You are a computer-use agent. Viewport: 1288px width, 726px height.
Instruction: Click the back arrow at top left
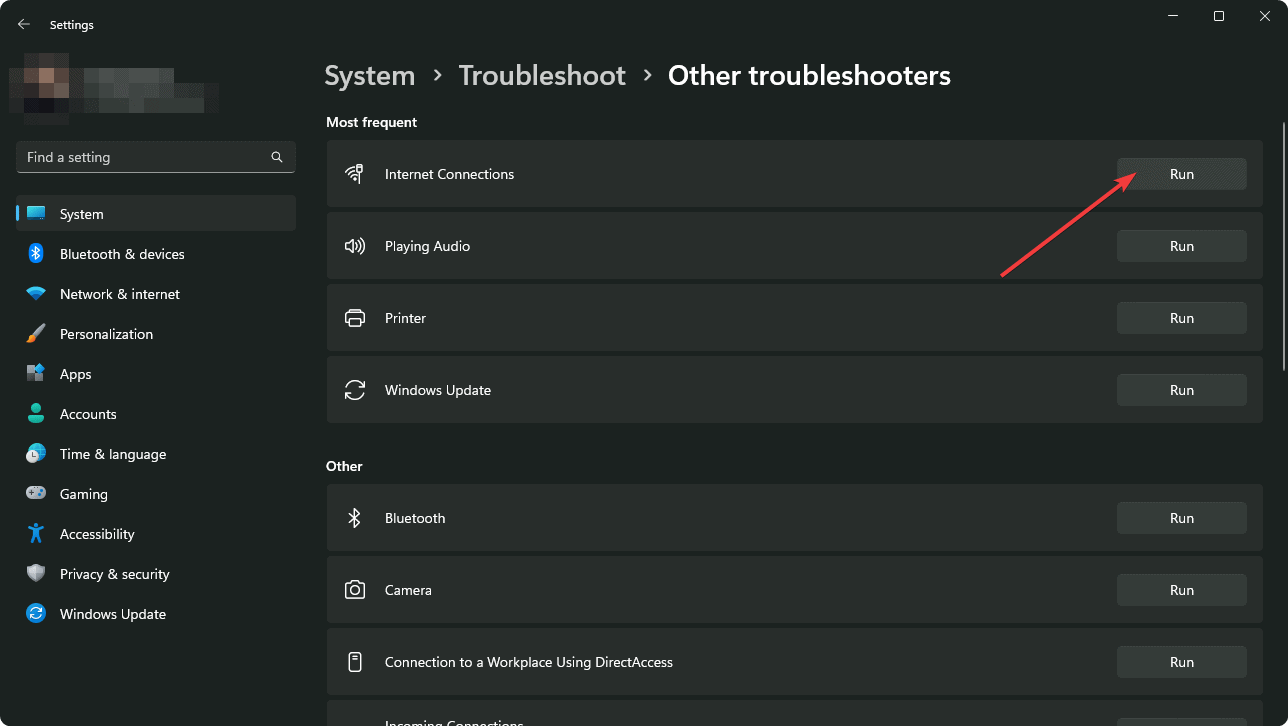[x=23, y=24]
